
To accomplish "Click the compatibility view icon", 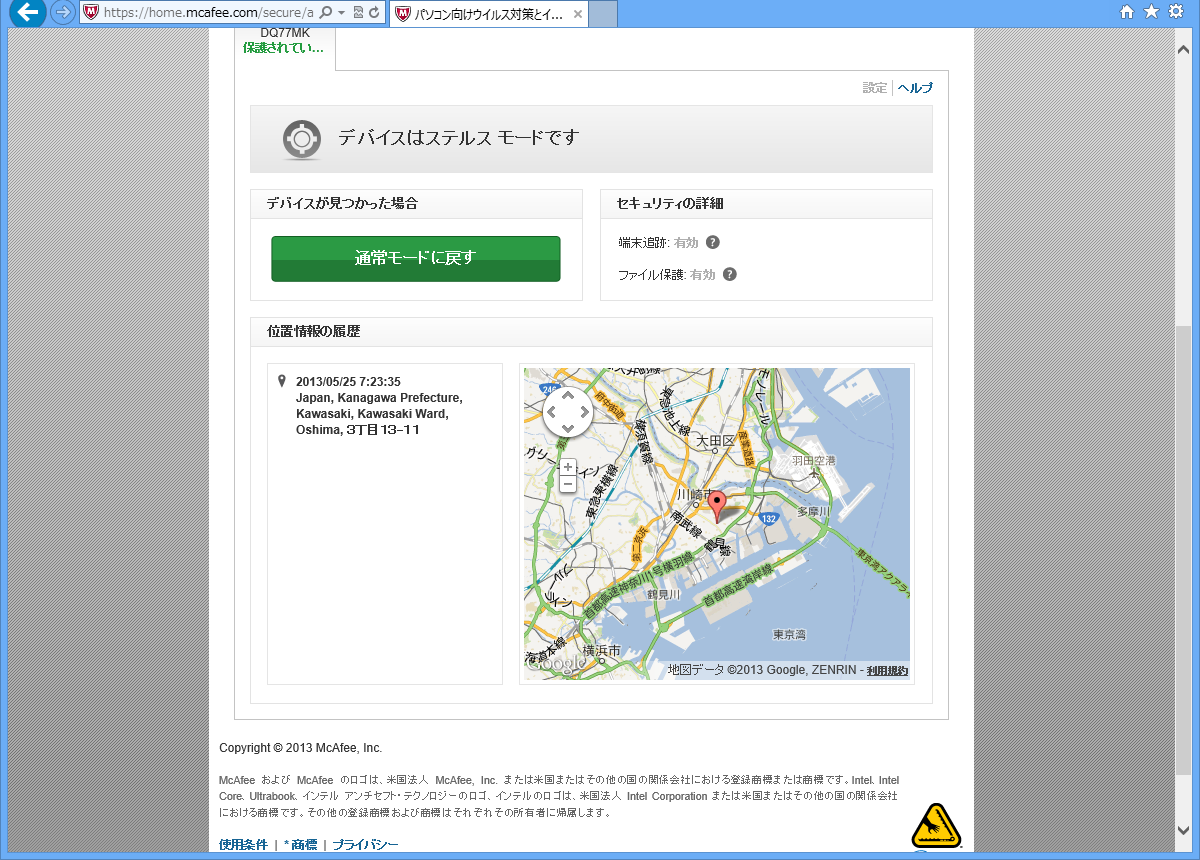I will coord(358,13).
